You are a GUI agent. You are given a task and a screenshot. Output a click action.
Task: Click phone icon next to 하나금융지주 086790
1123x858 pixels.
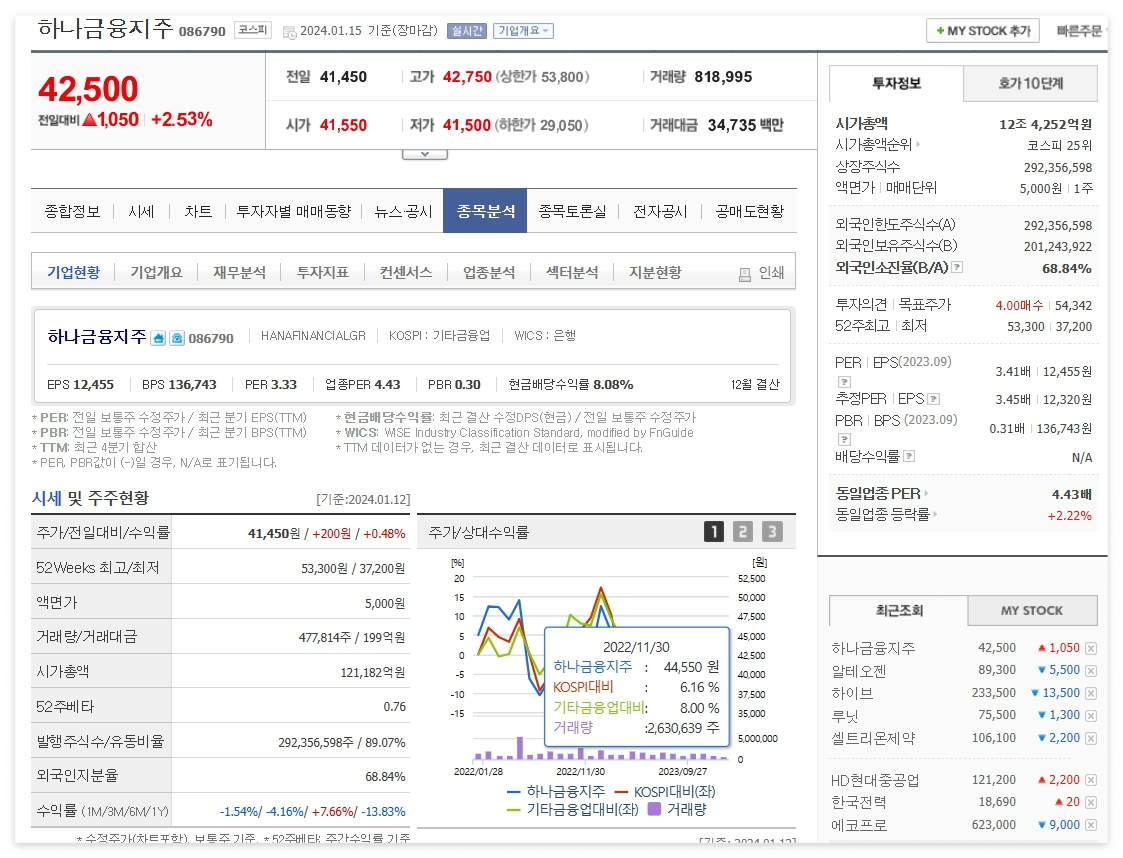tap(177, 338)
